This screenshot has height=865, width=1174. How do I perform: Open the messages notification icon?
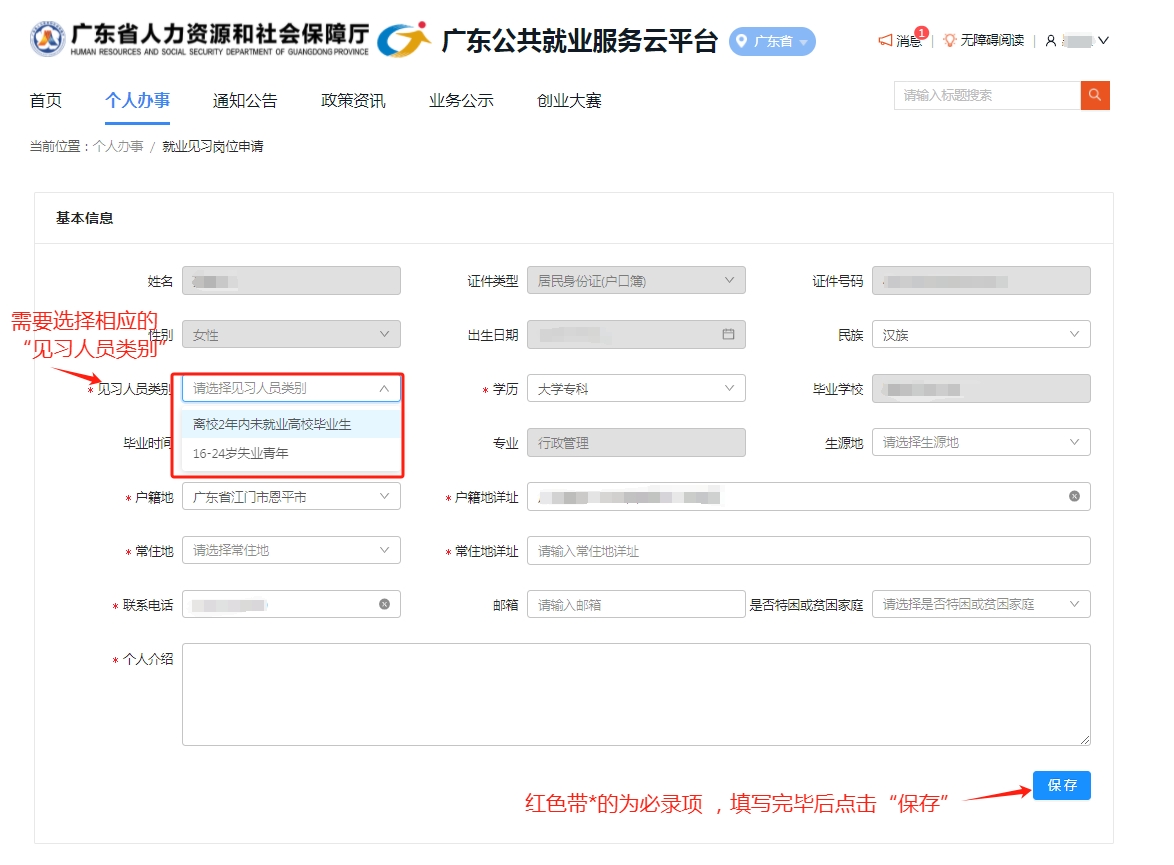(885, 41)
